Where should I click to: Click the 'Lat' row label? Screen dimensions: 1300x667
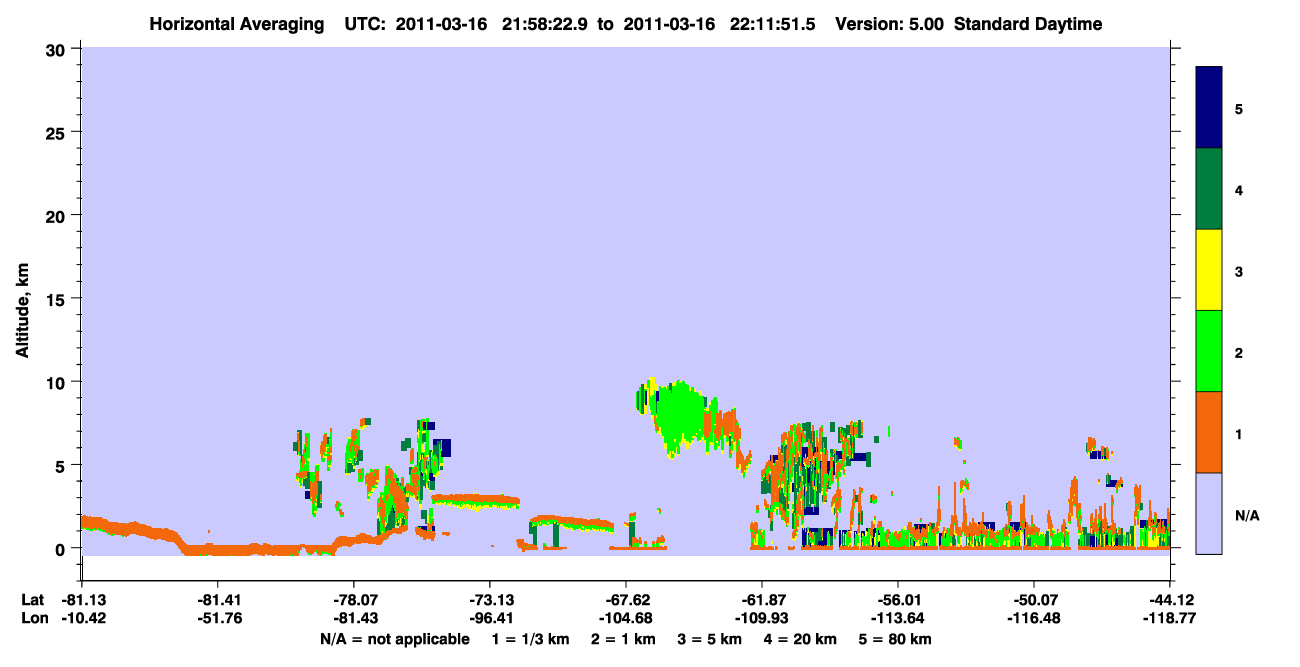tap(32, 600)
